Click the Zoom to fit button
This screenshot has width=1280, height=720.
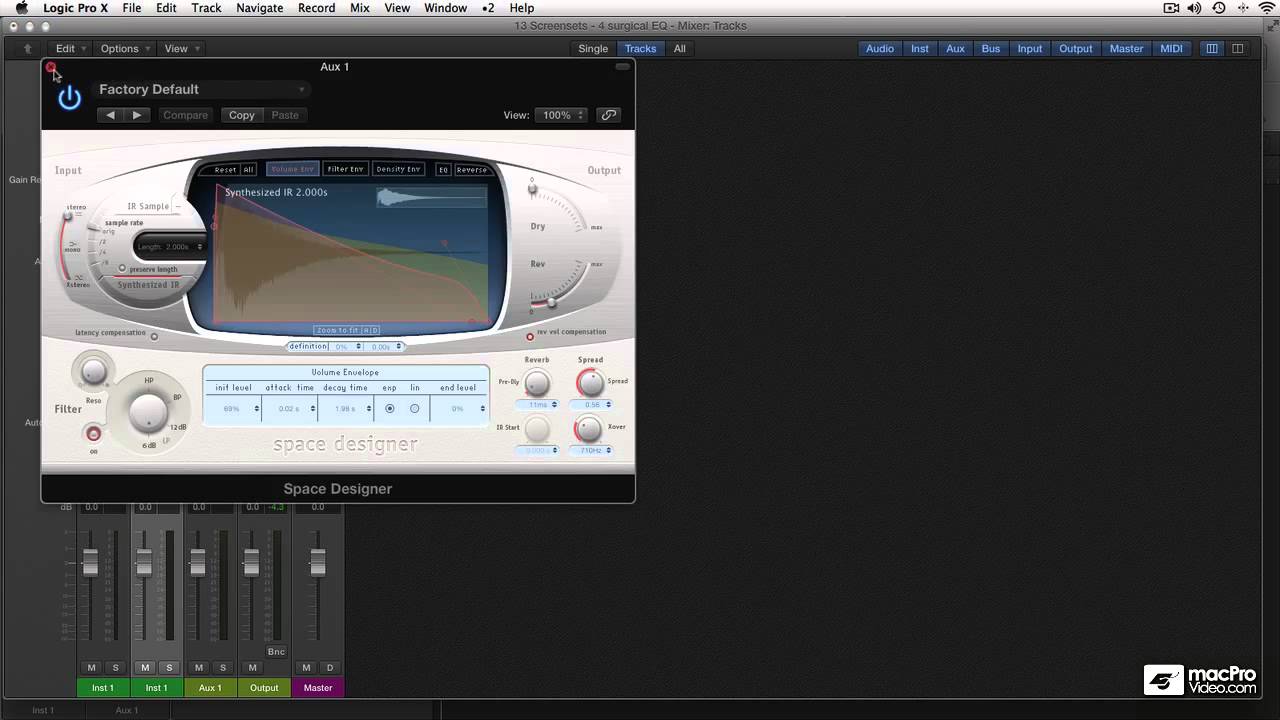click(347, 330)
